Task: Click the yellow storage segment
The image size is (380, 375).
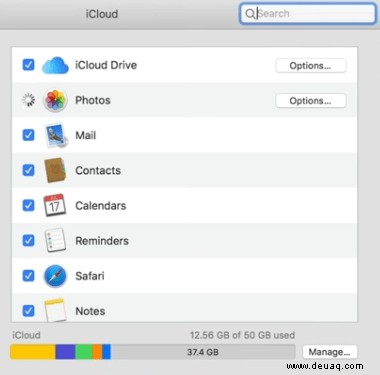Action: 33,352
